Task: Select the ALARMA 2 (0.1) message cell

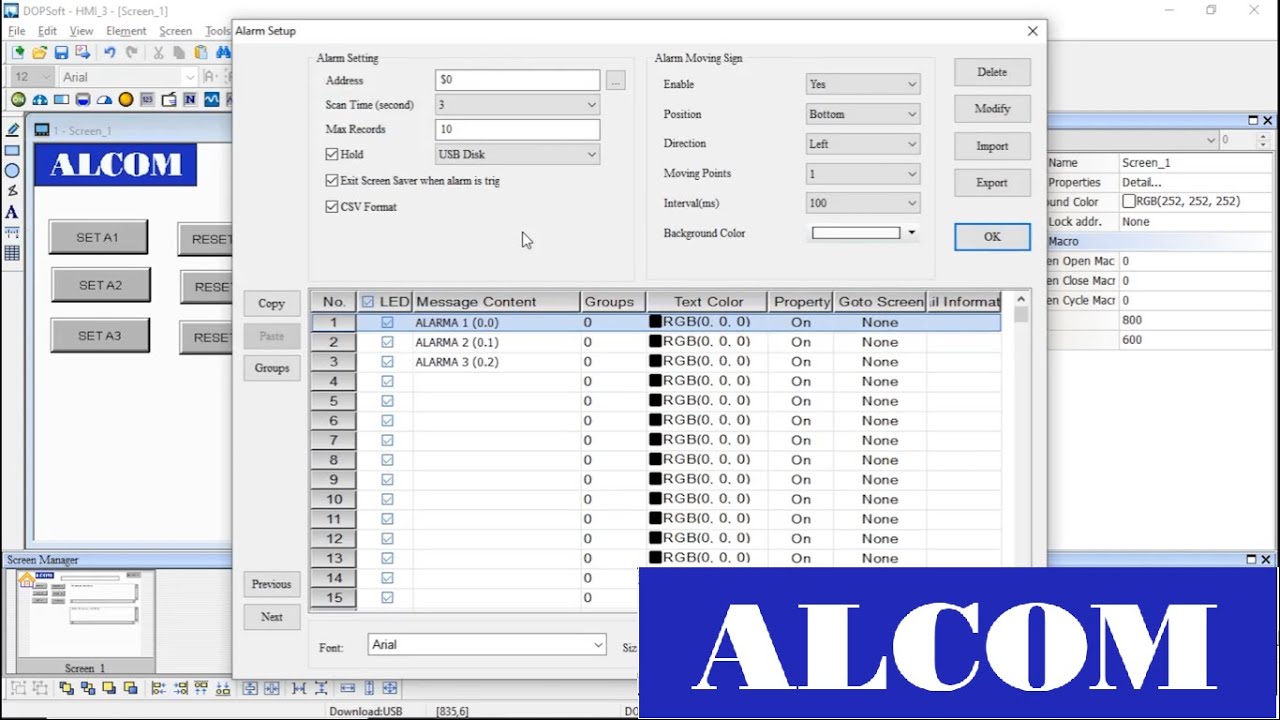Action: (x=496, y=342)
